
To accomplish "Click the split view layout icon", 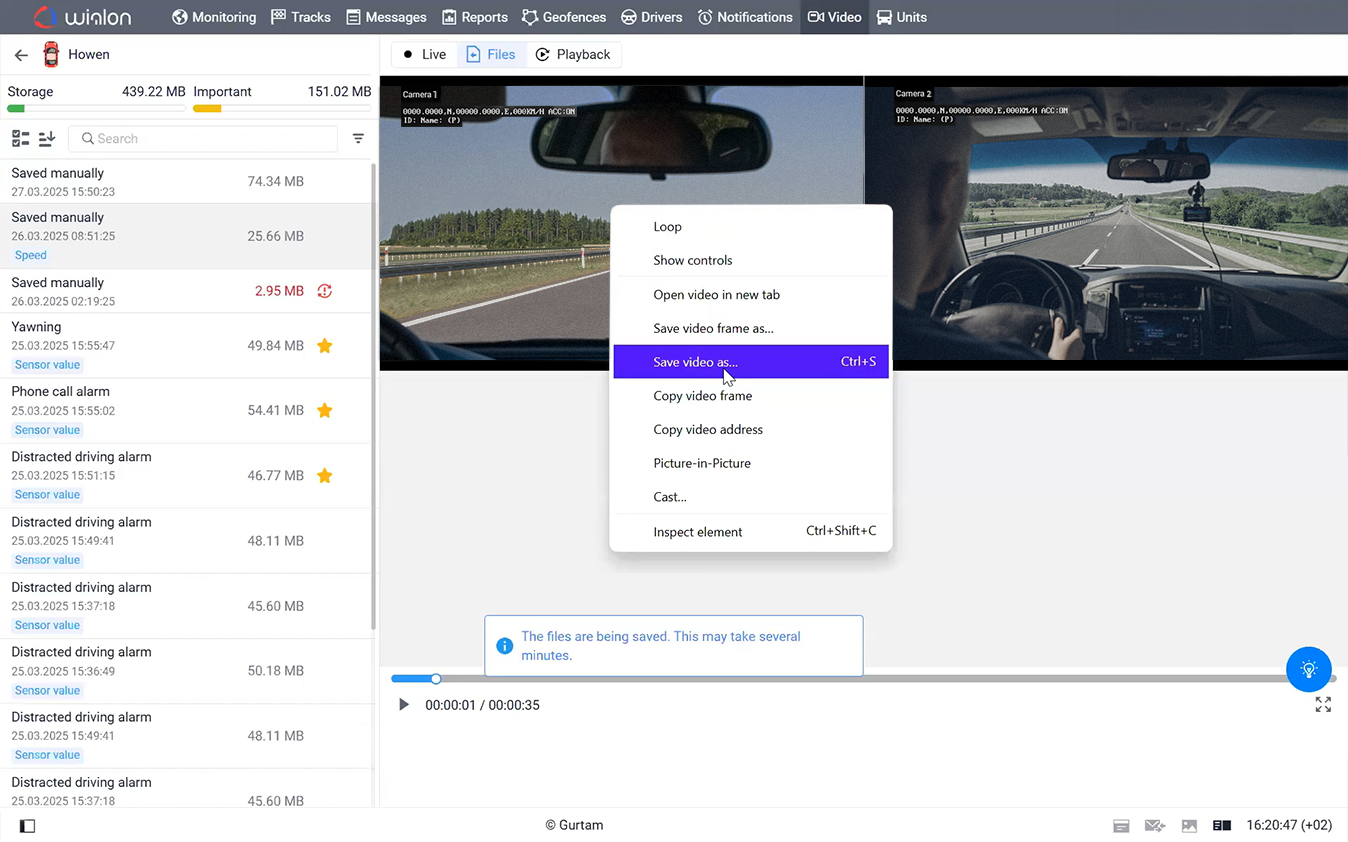I will click(1222, 826).
